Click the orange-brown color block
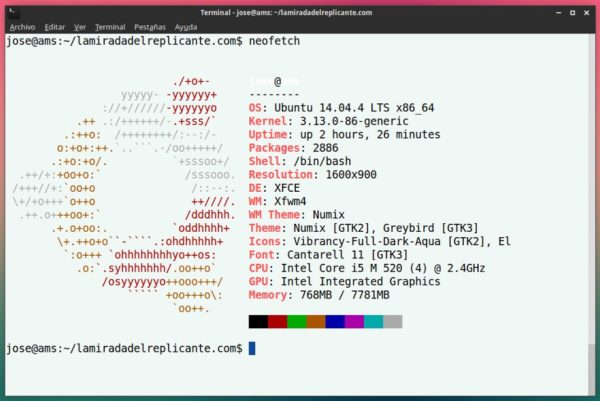Viewport: 600px width, 401px height. [316, 321]
